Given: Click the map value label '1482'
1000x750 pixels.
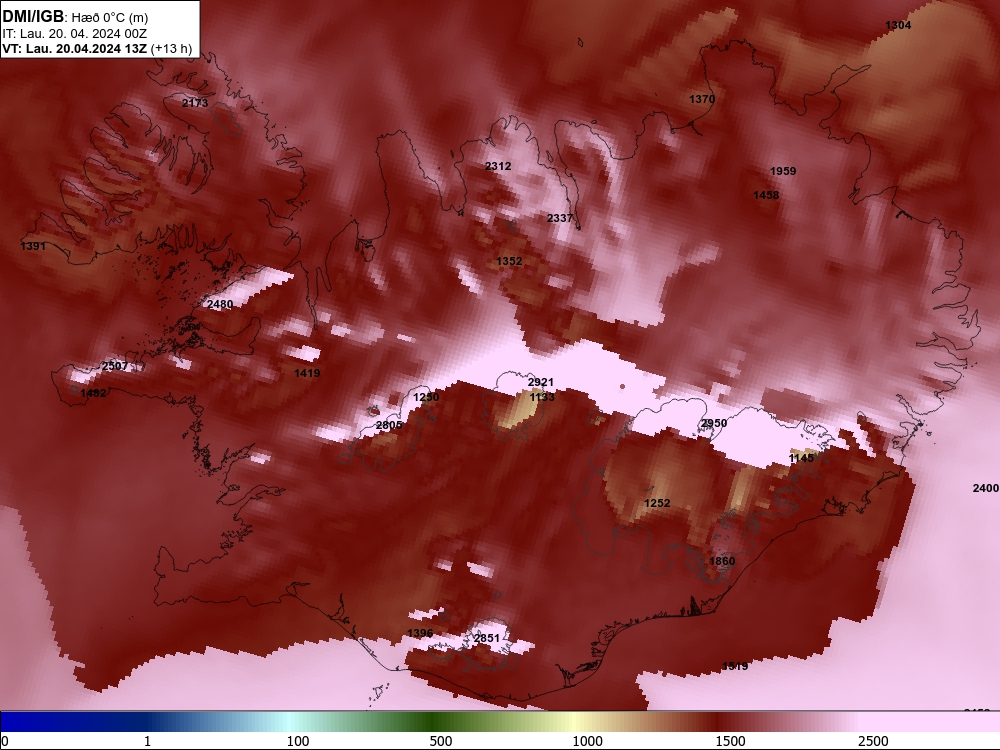Looking at the screenshot, I should [x=93, y=393].
